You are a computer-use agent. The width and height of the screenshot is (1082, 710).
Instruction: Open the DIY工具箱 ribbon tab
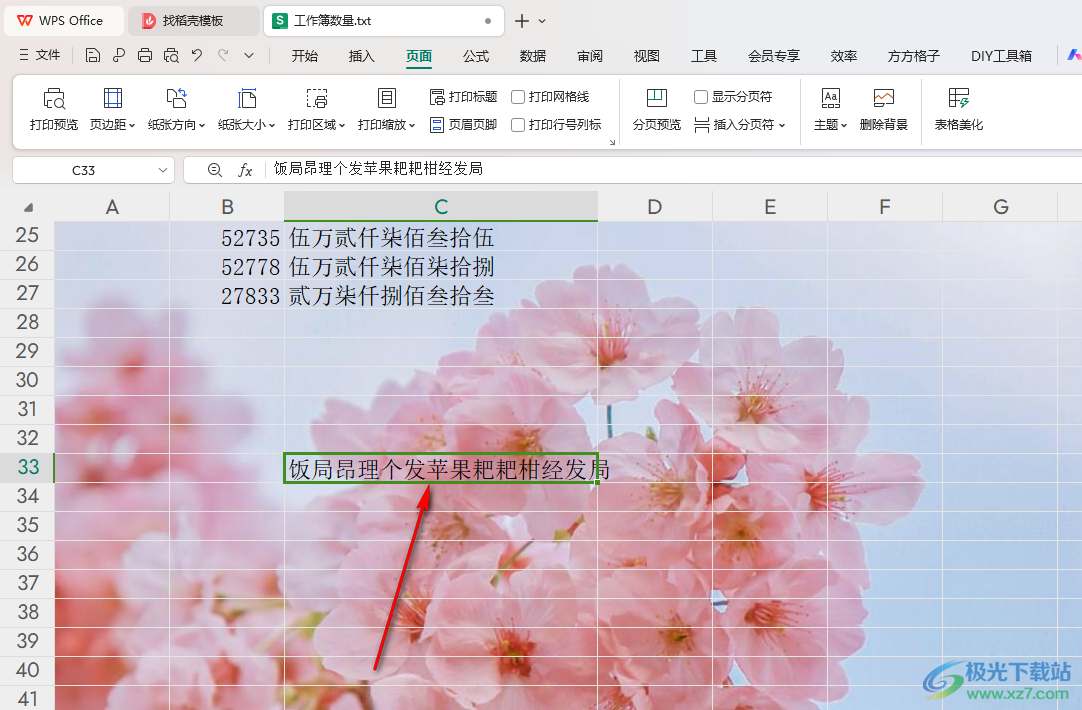tap(1001, 56)
